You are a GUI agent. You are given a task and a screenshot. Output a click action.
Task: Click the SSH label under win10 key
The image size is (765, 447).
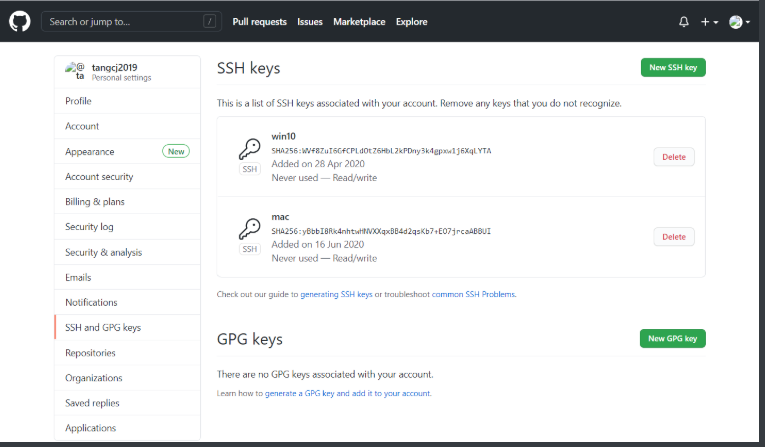click(x=250, y=169)
